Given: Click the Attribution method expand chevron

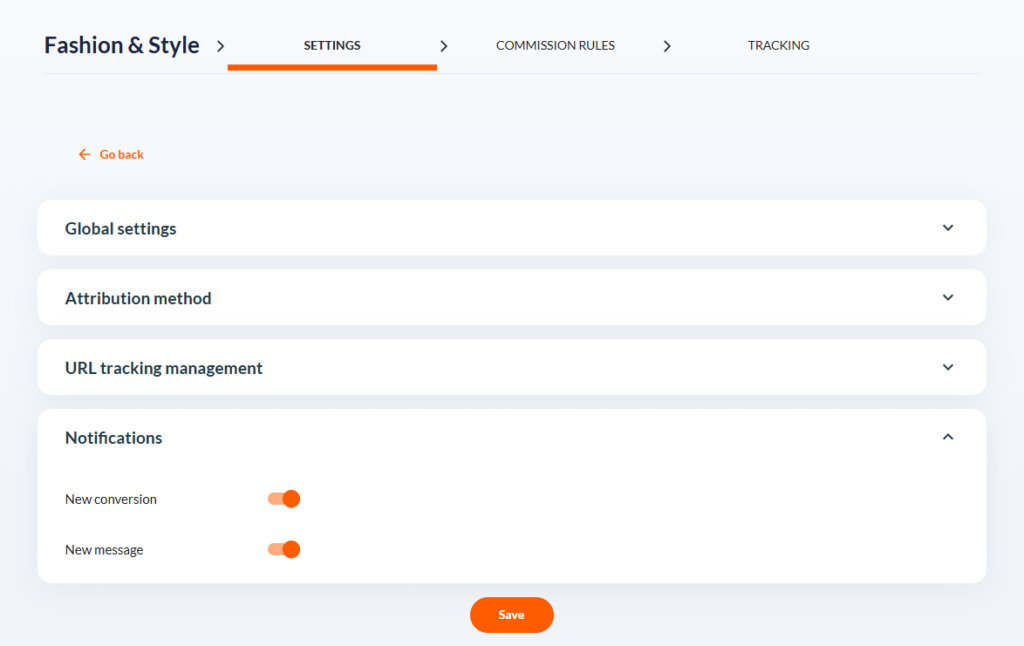Looking at the screenshot, I should 947,297.
